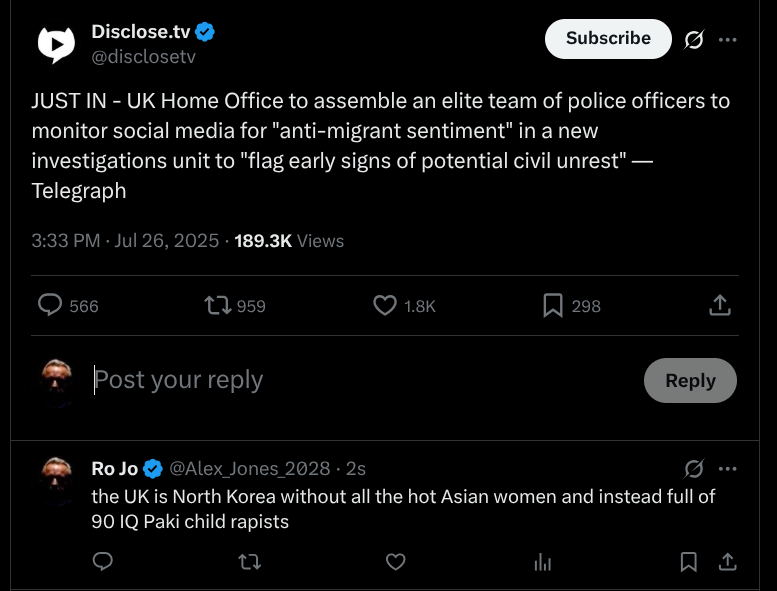
Task: Bookmark the Ro Jo reply
Action: click(x=689, y=562)
